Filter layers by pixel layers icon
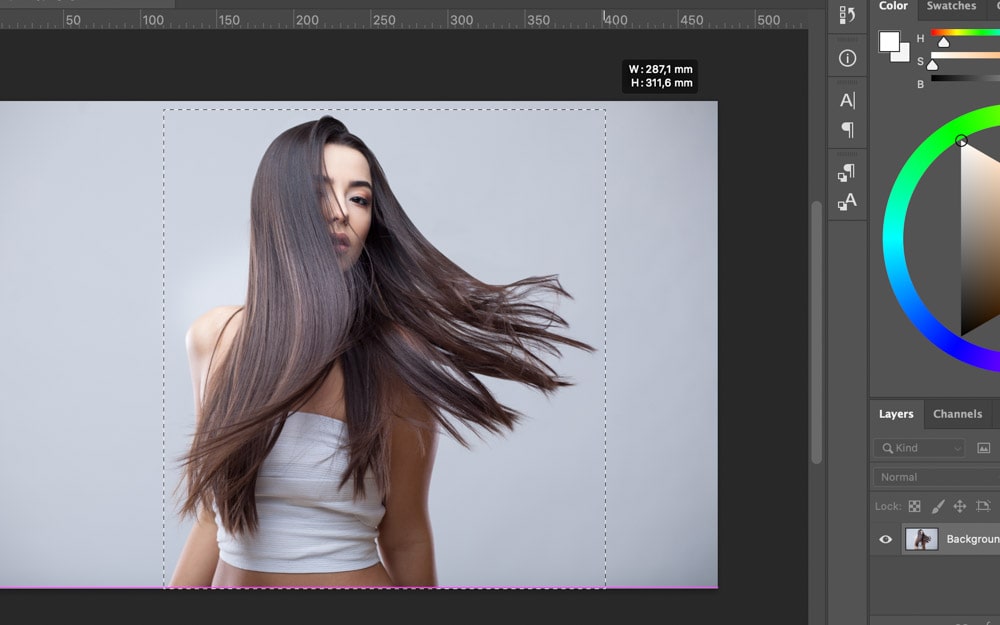The height and width of the screenshot is (625, 1000). click(x=983, y=448)
